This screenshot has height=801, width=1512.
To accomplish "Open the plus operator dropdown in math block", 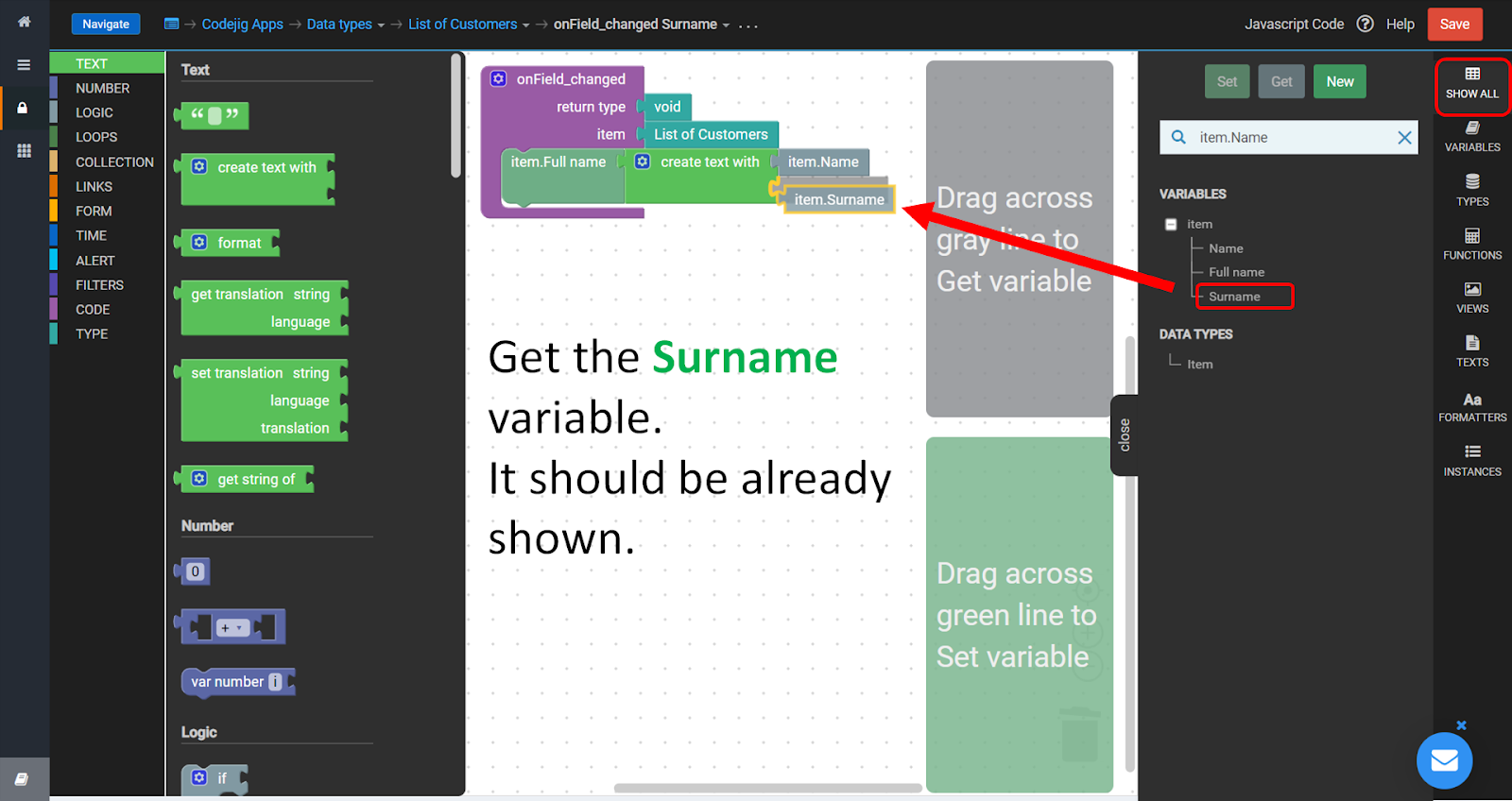I will click(x=232, y=628).
